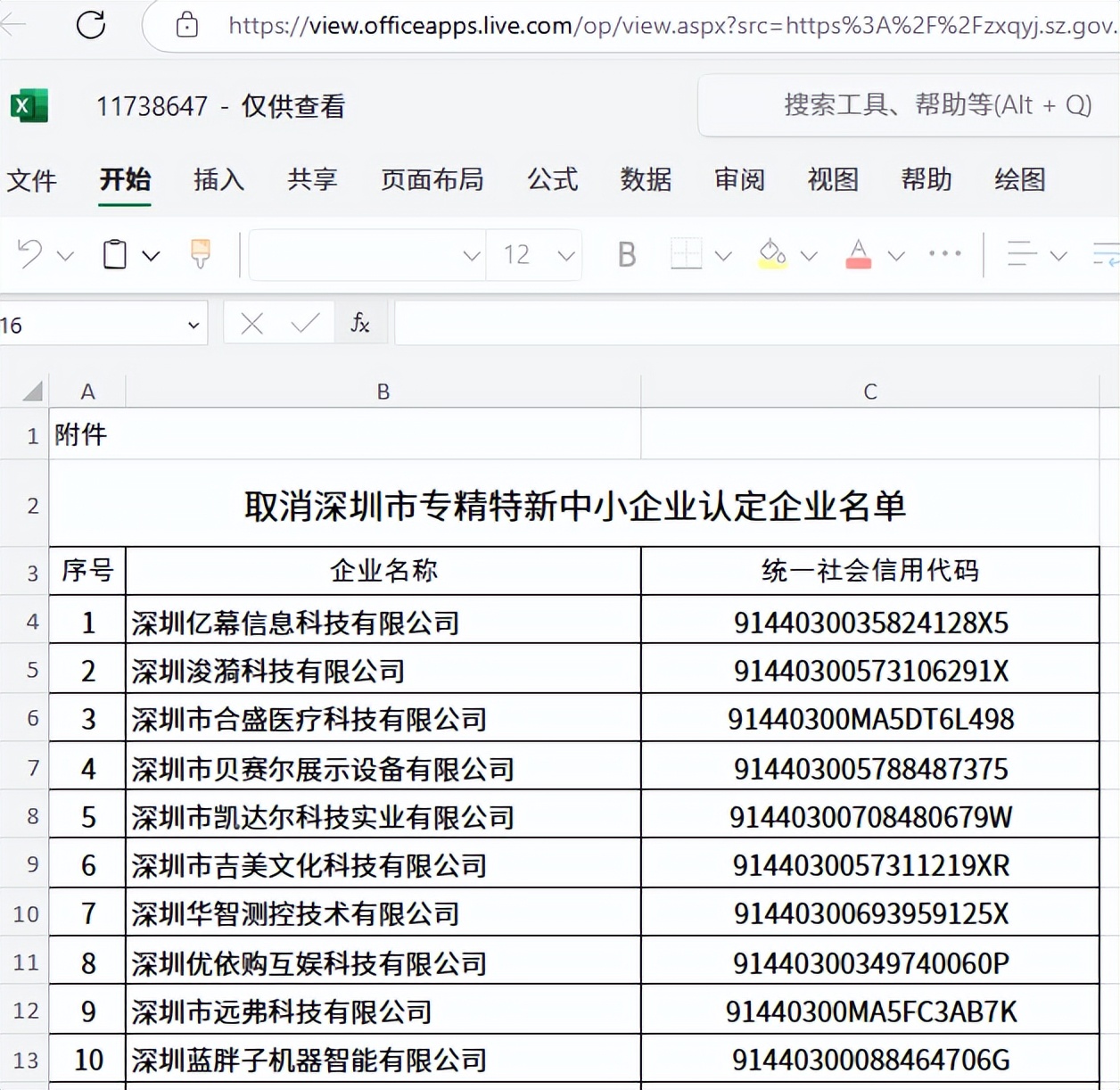Click the file name 11738647 title
Image resolution: width=1120 pixels, height=1090 pixels.
coord(152,107)
